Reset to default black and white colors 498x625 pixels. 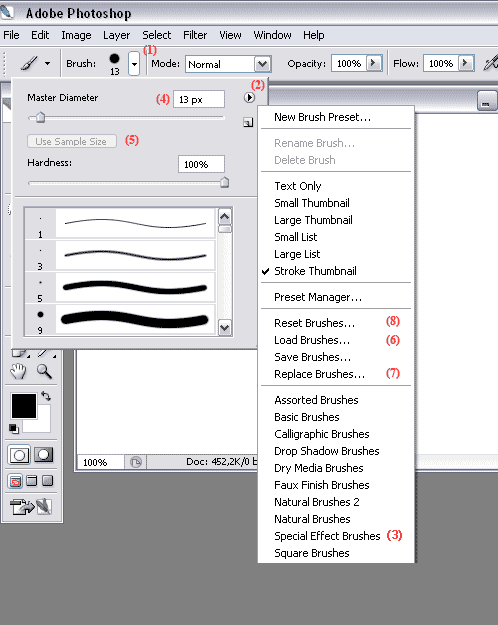tap(14, 428)
